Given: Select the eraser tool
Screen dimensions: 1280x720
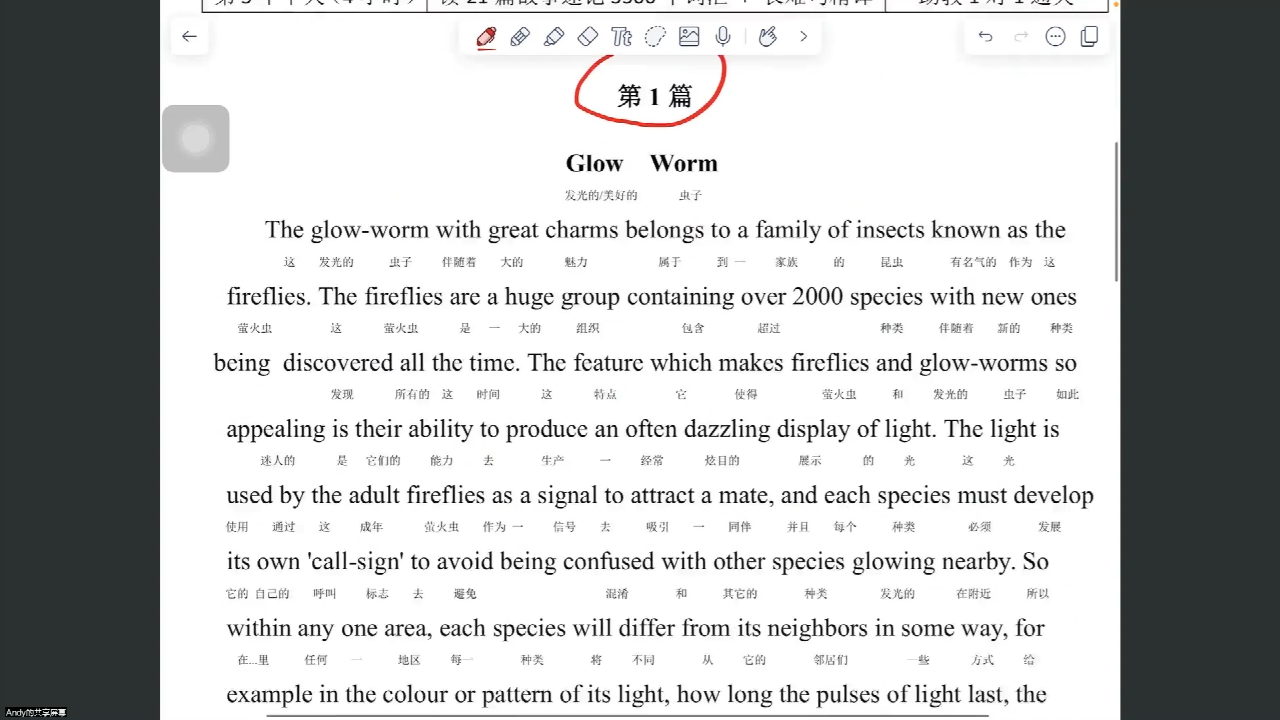Looking at the screenshot, I should 588,37.
